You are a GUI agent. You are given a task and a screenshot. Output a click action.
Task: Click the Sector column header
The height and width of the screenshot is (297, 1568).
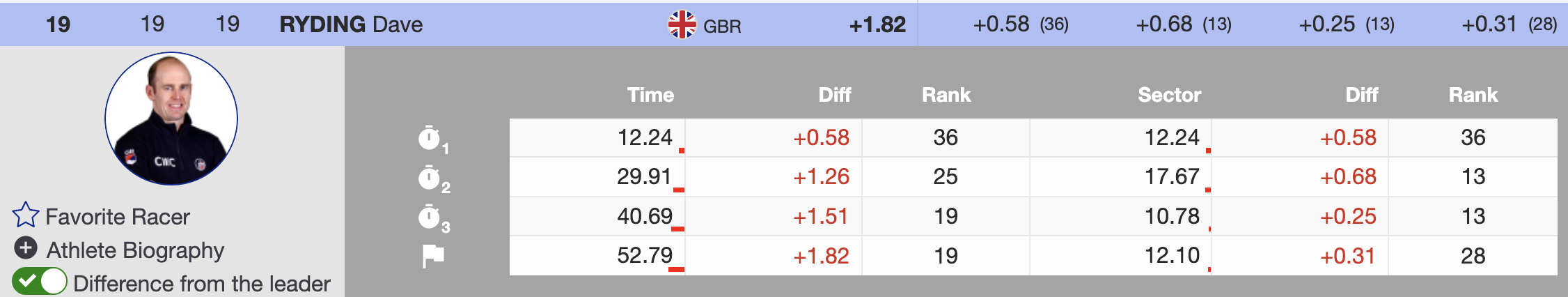(1169, 95)
